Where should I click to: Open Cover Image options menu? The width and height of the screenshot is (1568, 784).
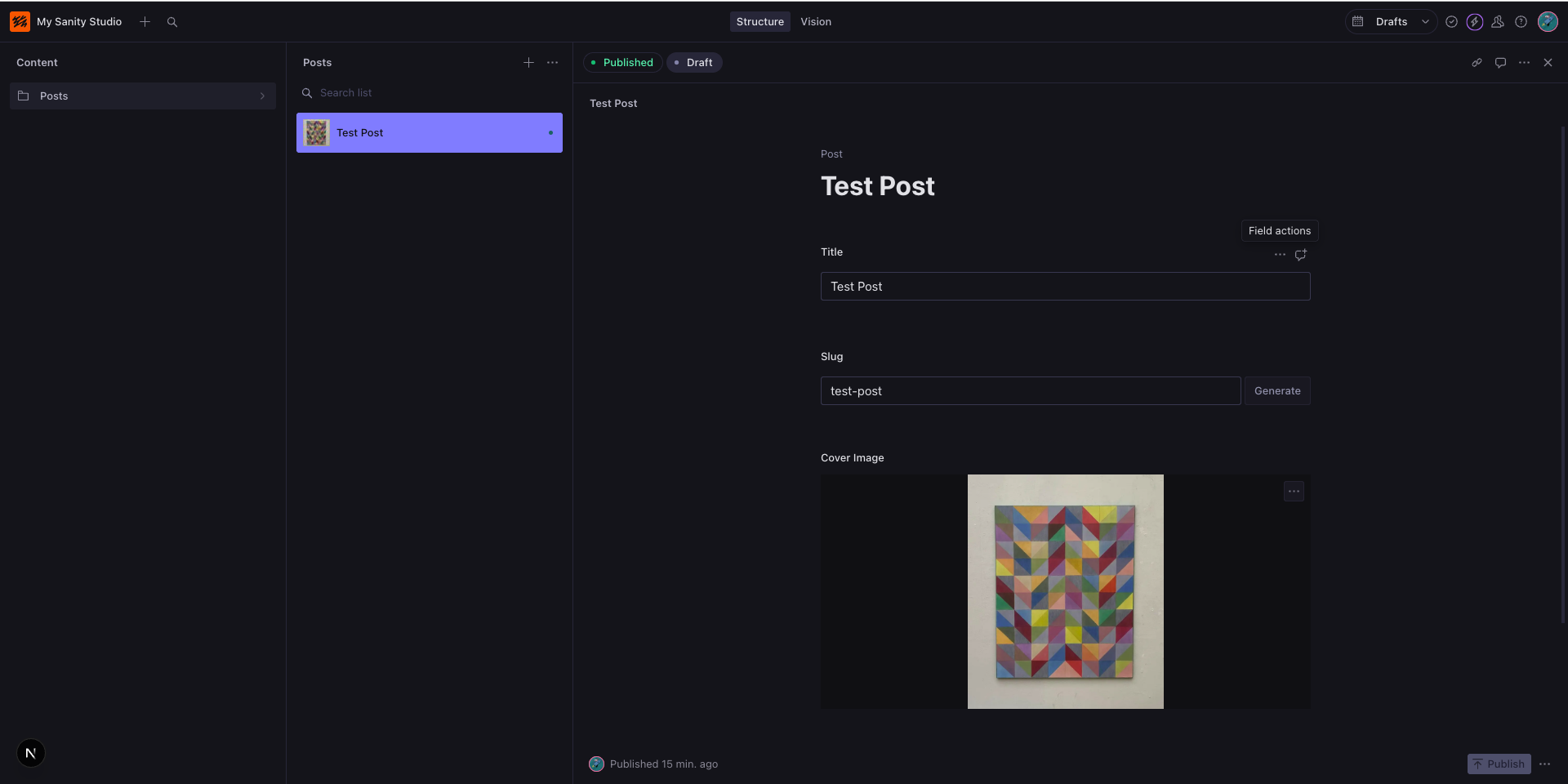1294,492
